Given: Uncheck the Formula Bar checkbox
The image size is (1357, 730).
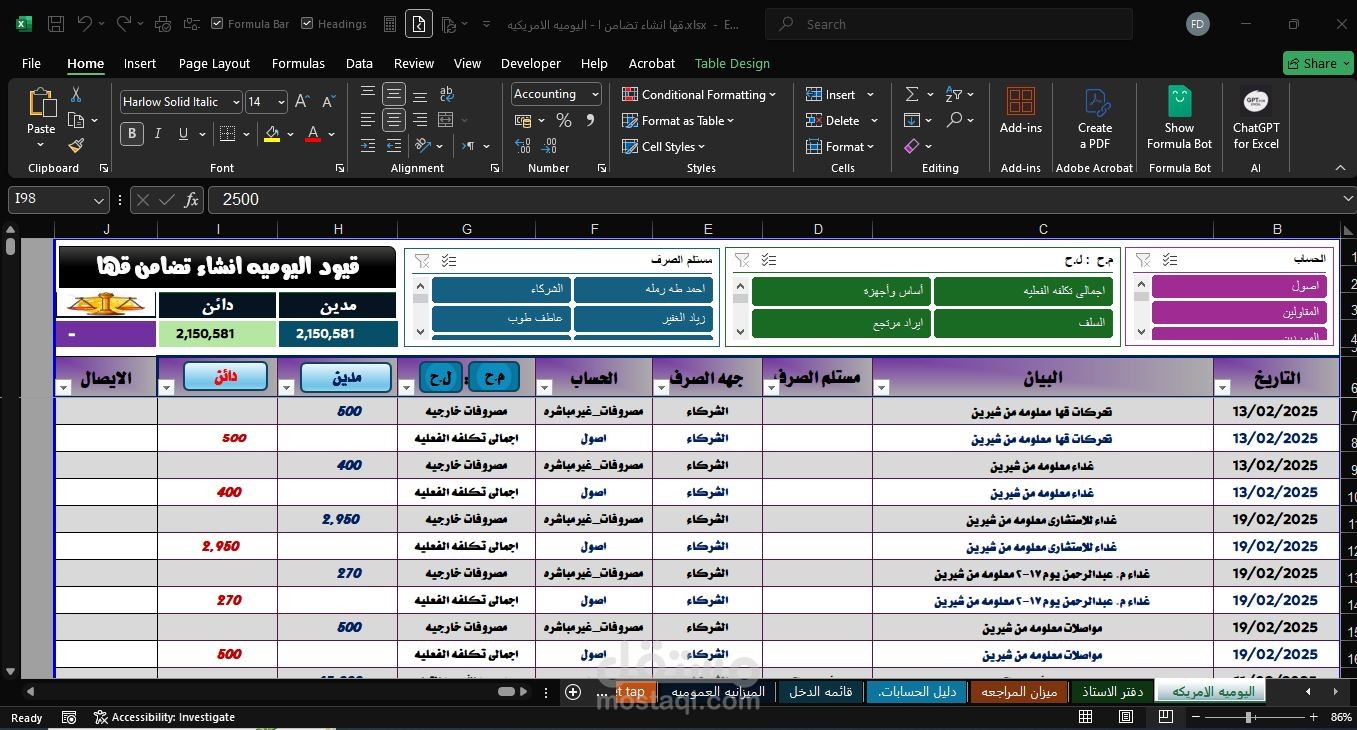Looking at the screenshot, I should tap(218, 24).
